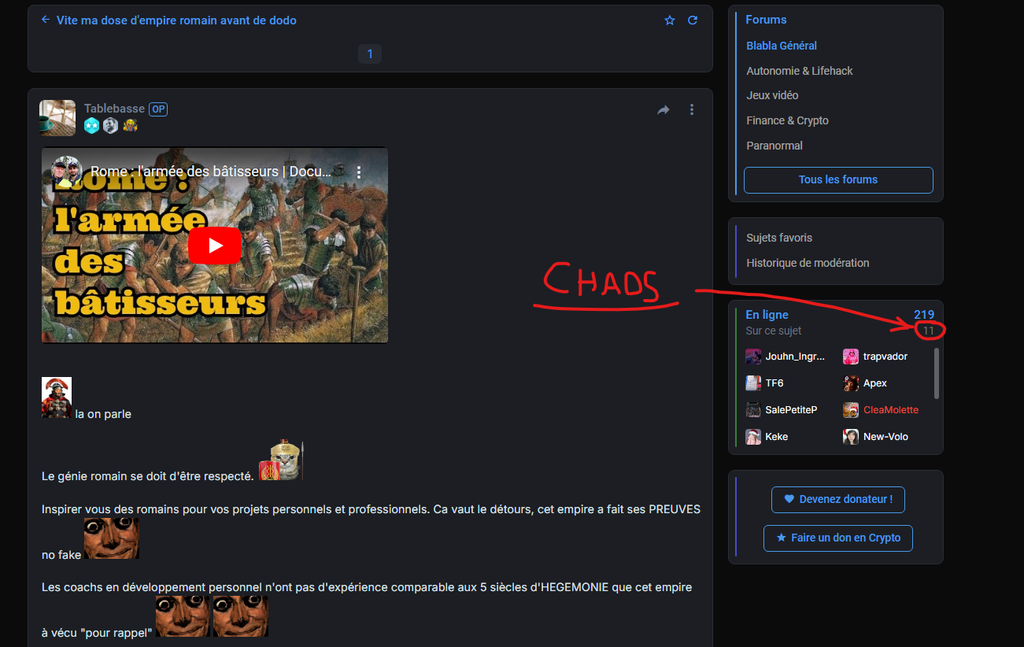1024x647 pixels.
Task: Click the yellow badge under Tablebasse
Action: click(130, 125)
